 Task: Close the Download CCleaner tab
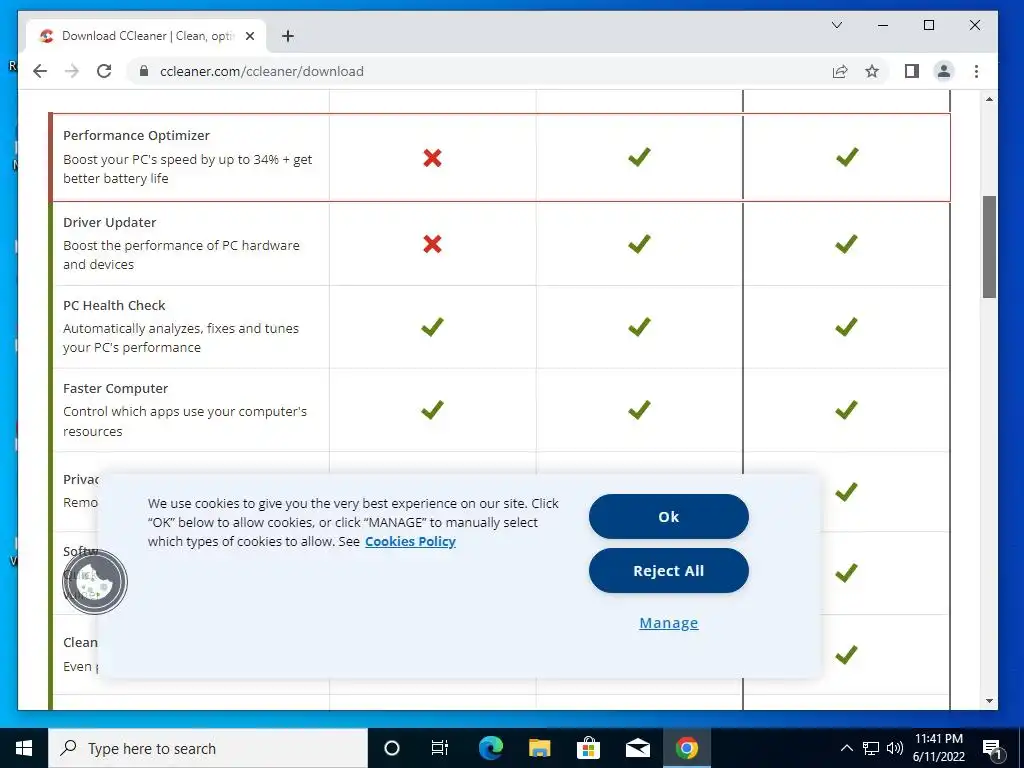click(249, 36)
